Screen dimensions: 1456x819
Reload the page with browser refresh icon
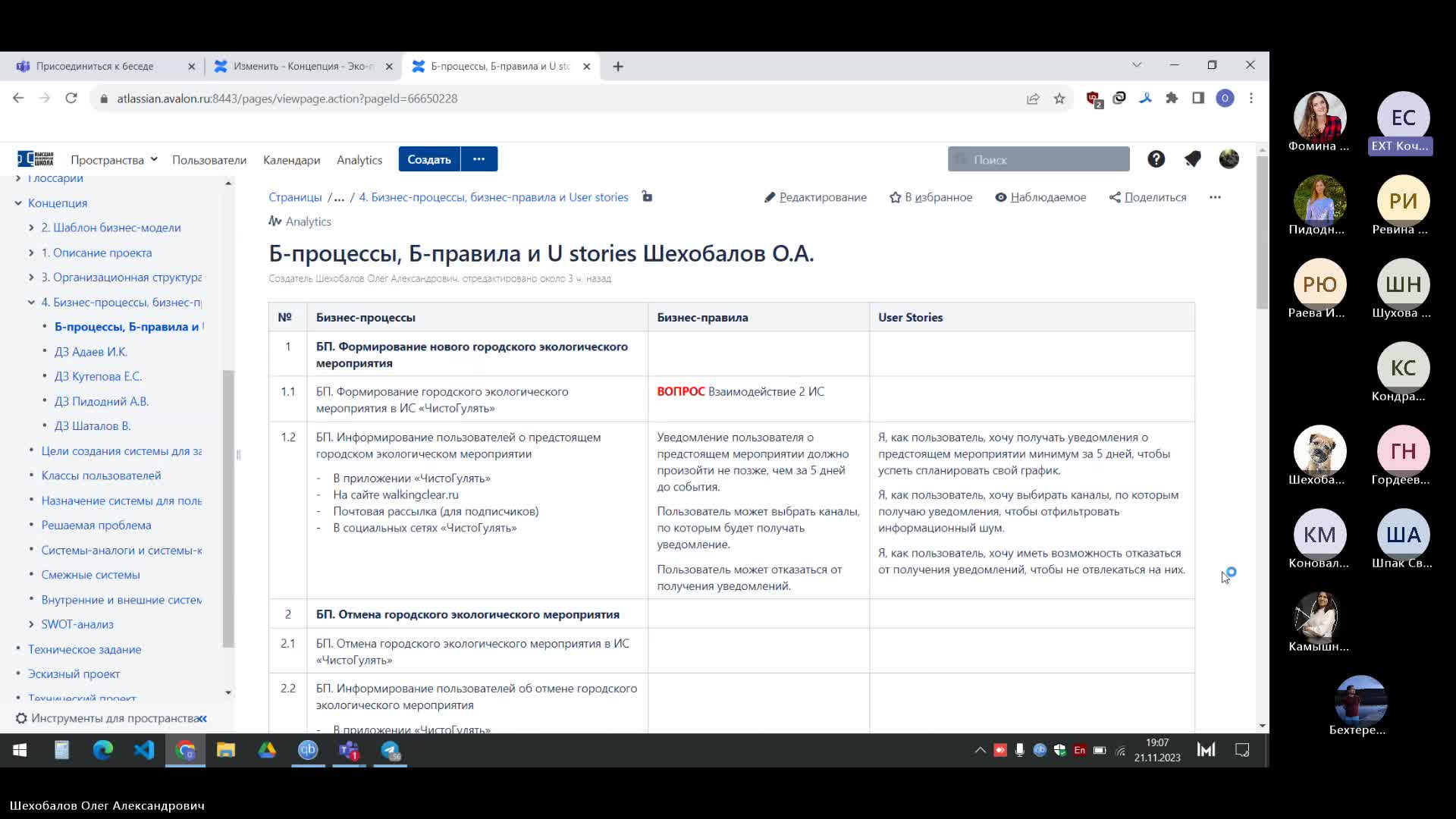pos(71,99)
